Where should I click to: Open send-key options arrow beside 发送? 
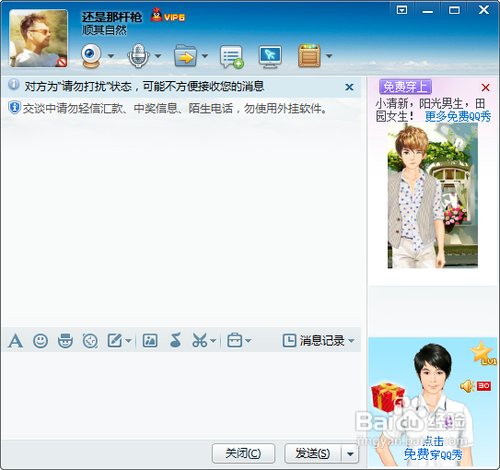tap(350, 454)
